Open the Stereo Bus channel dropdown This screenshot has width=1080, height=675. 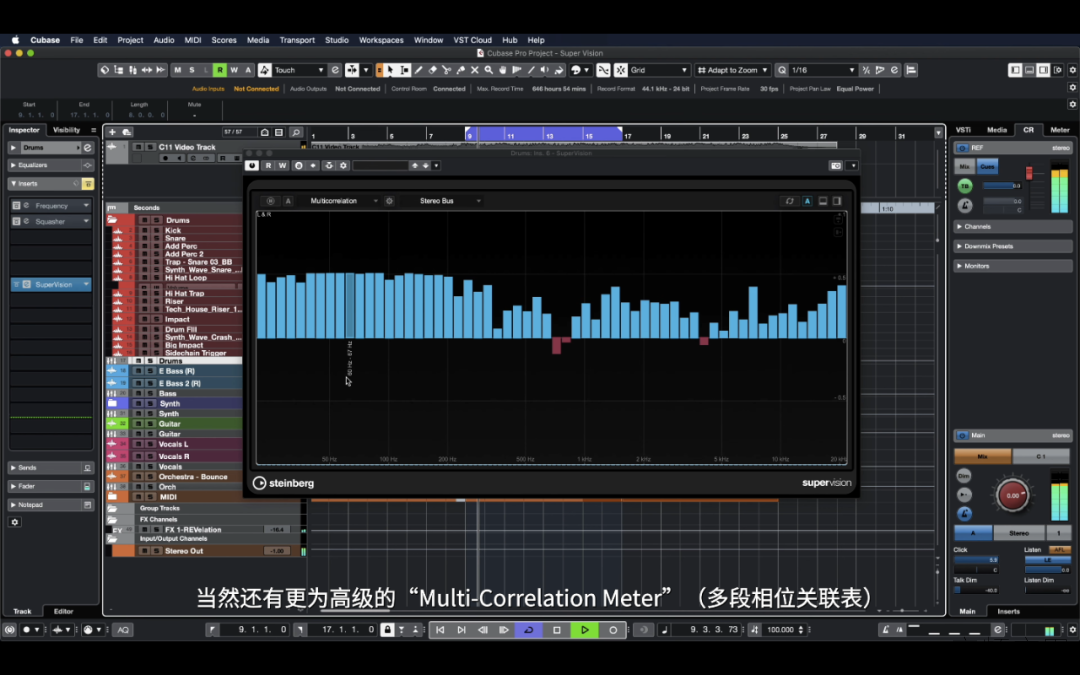(x=449, y=201)
